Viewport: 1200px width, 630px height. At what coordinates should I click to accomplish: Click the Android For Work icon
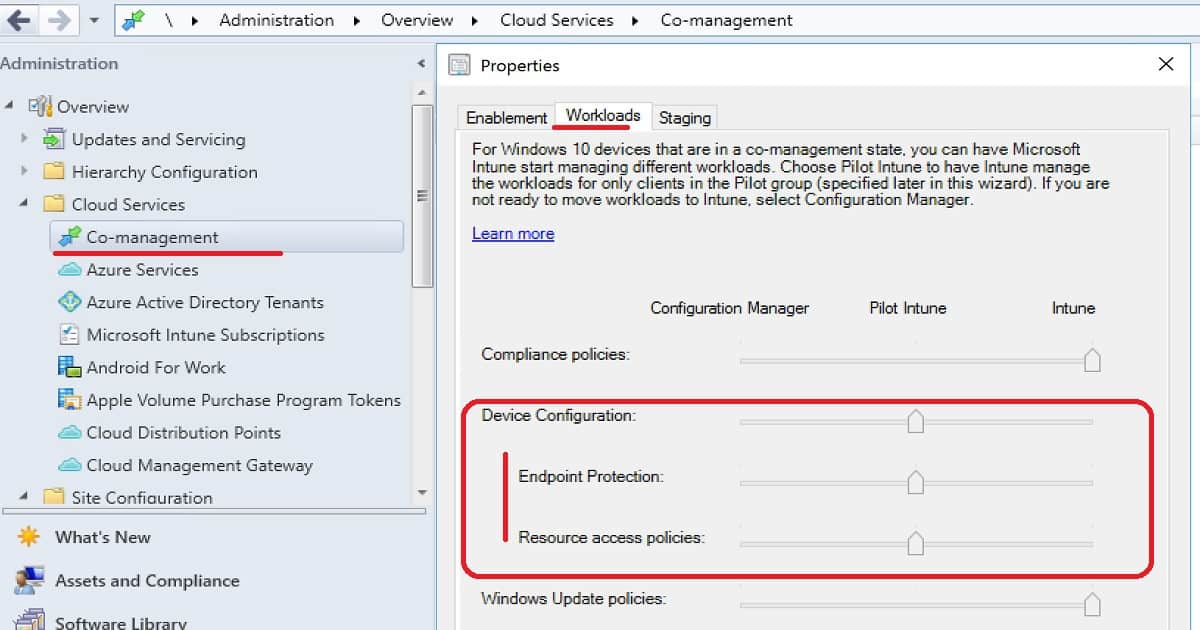(x=69, y=367)
